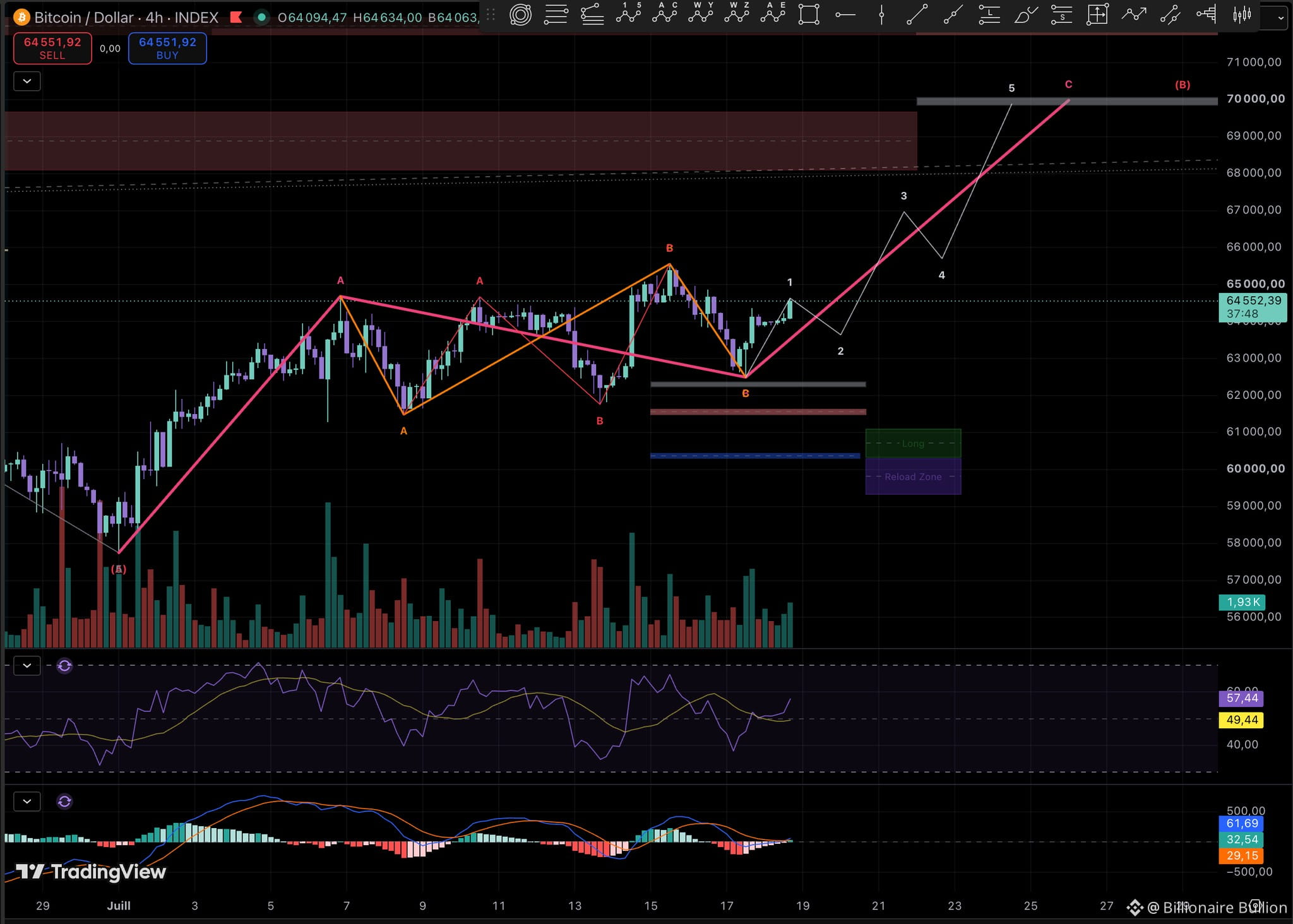The height and width of the screenshot is (924, 1293).
Task: Select the Cyclic Lines drawing tool
Action: click(520, 14)
